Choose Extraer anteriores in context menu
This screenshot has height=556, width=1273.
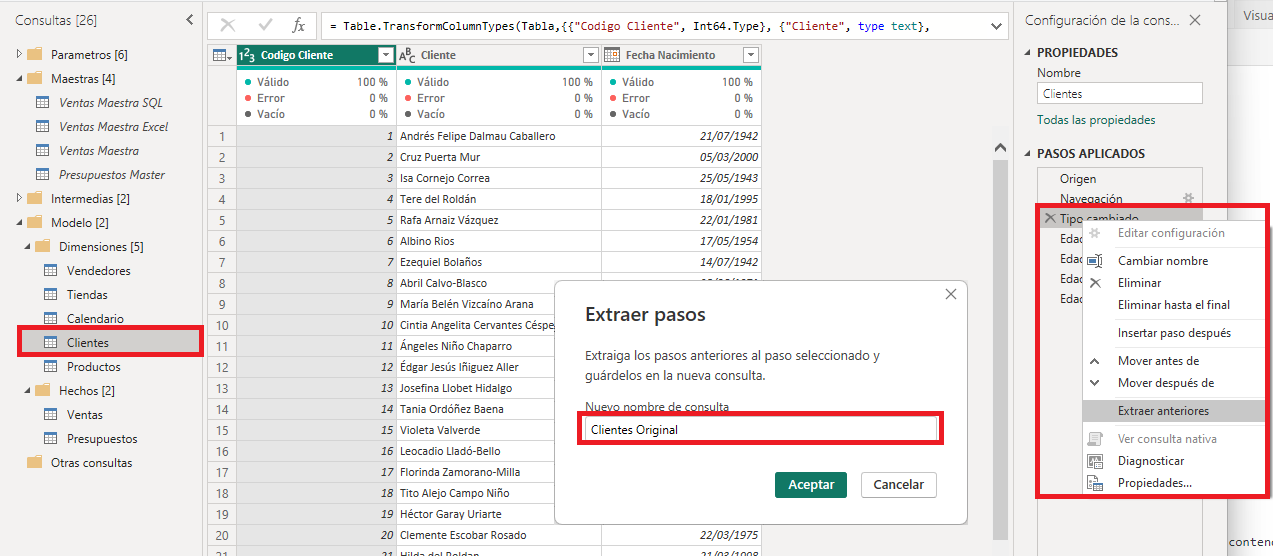[1163, 411]
